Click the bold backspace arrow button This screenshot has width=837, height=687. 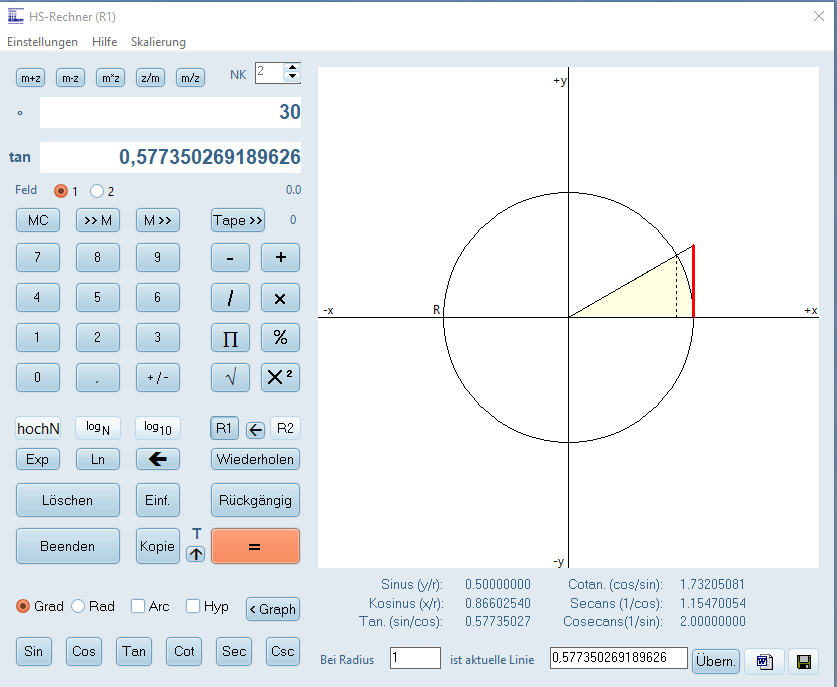158,459
